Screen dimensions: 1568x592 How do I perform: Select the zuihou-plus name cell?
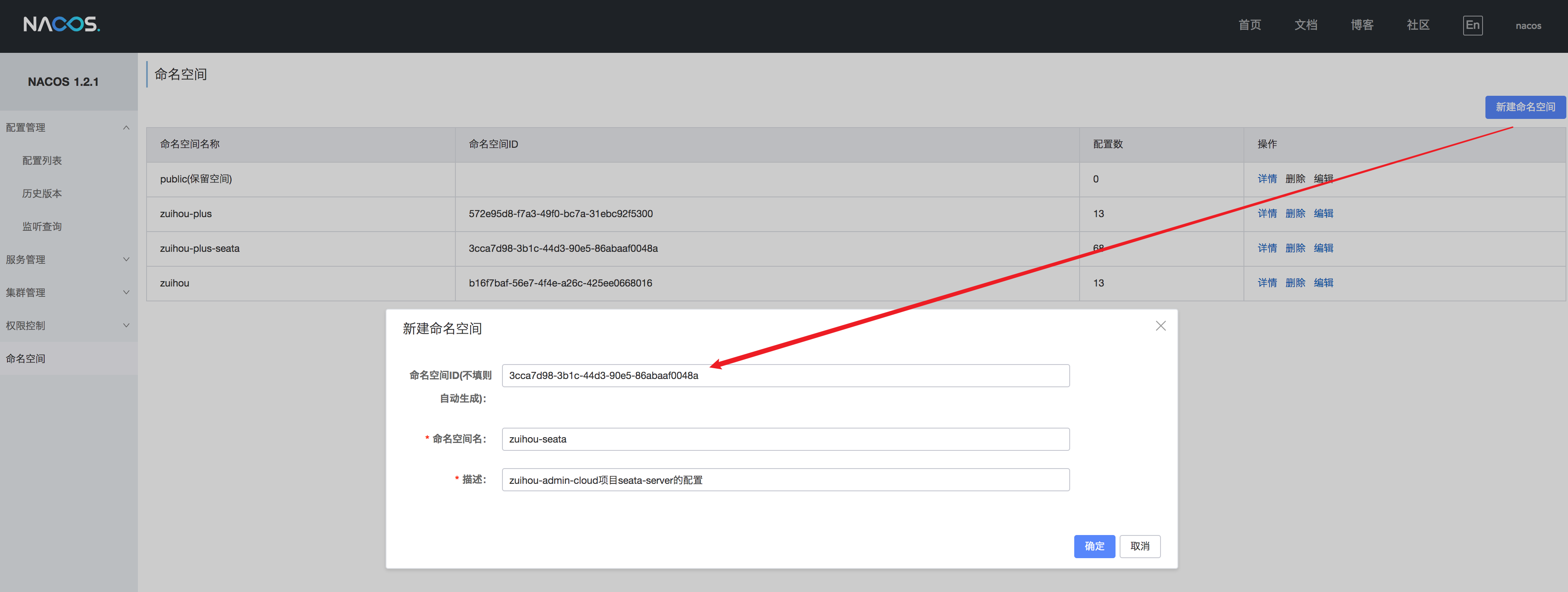pyautogui.click(x=301, y=213)
